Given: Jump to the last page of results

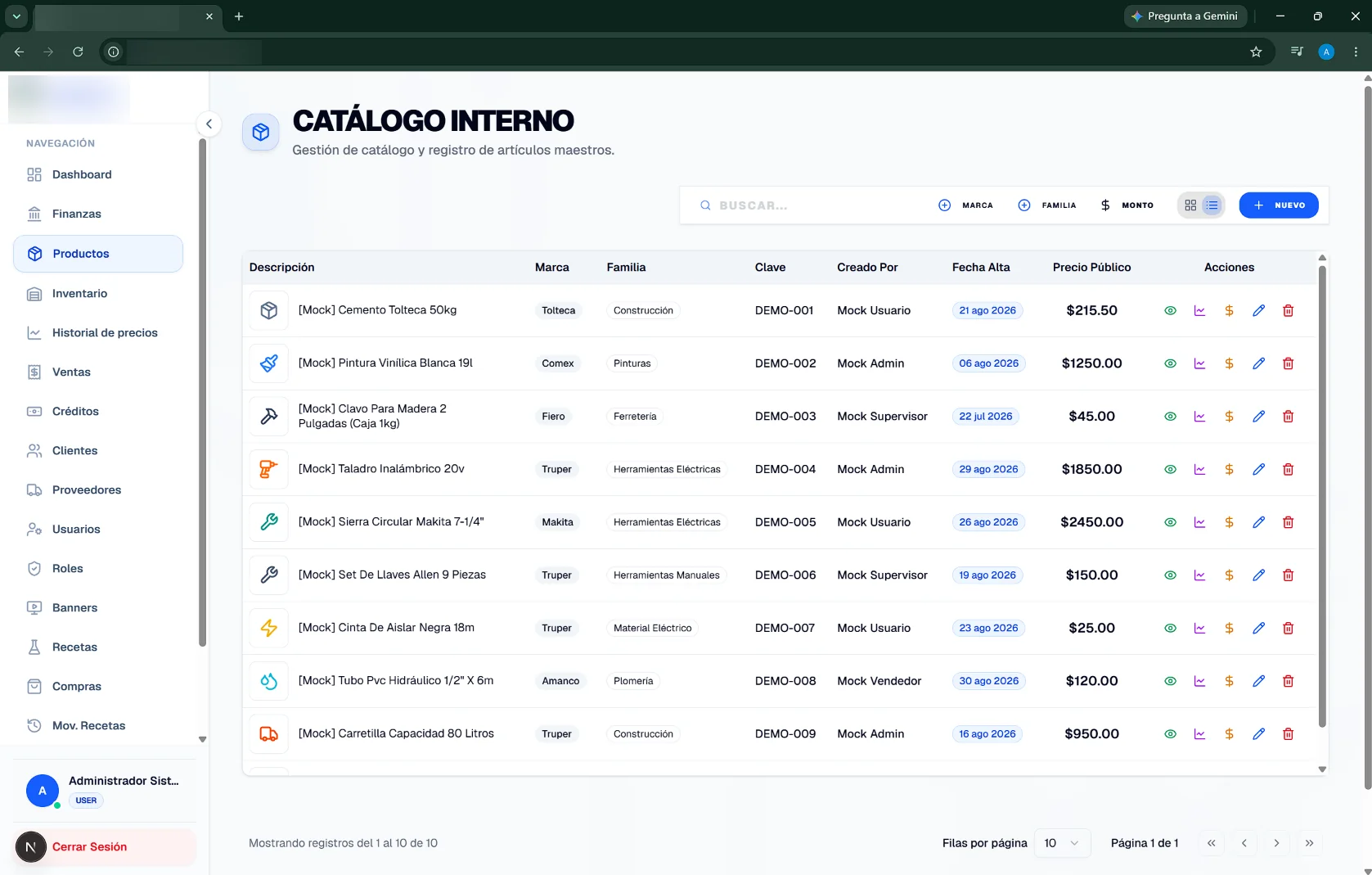Looking at the screenshot, I should (x=1309, y=843).
